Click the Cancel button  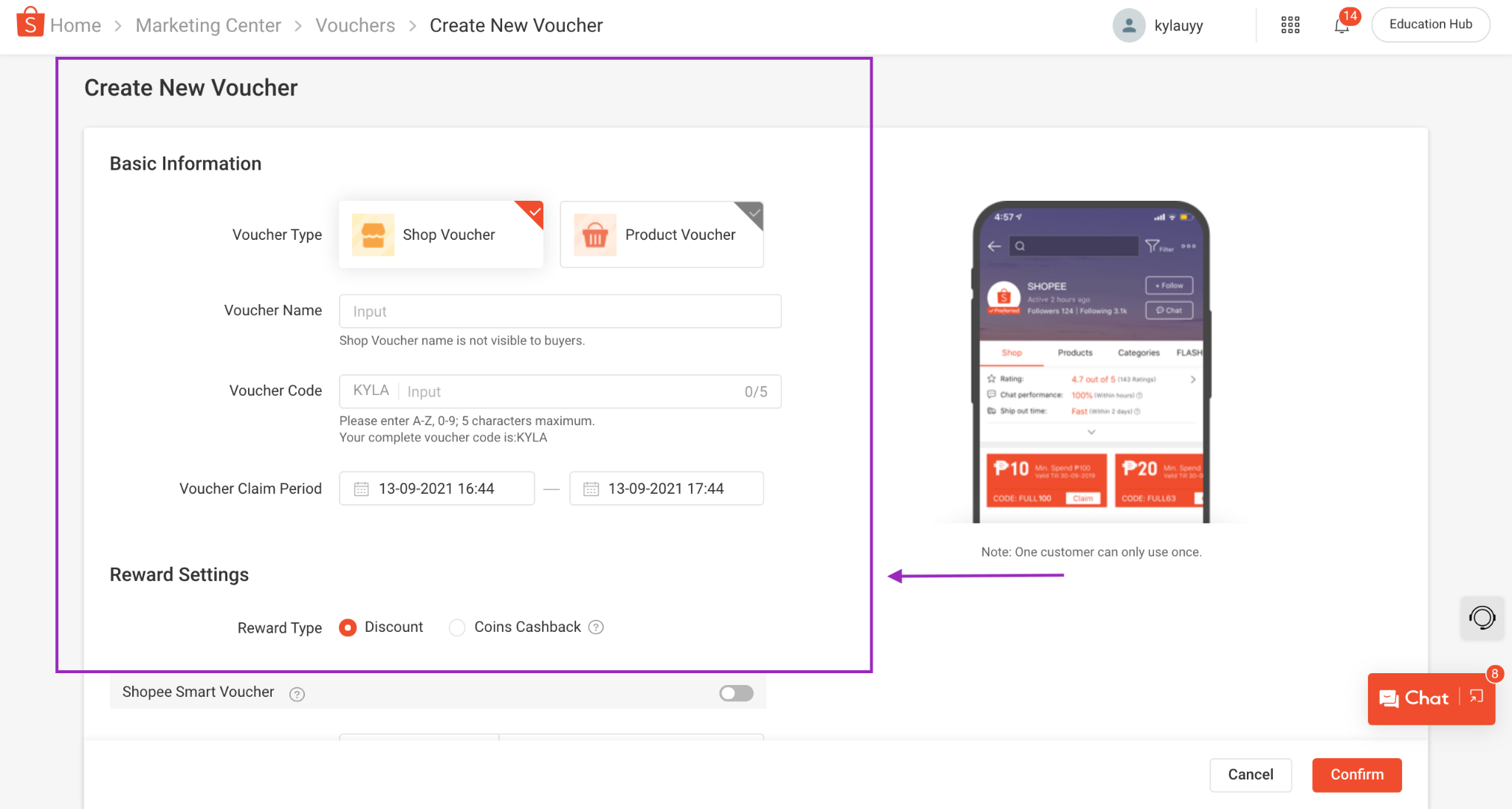tap(1251, 774)
